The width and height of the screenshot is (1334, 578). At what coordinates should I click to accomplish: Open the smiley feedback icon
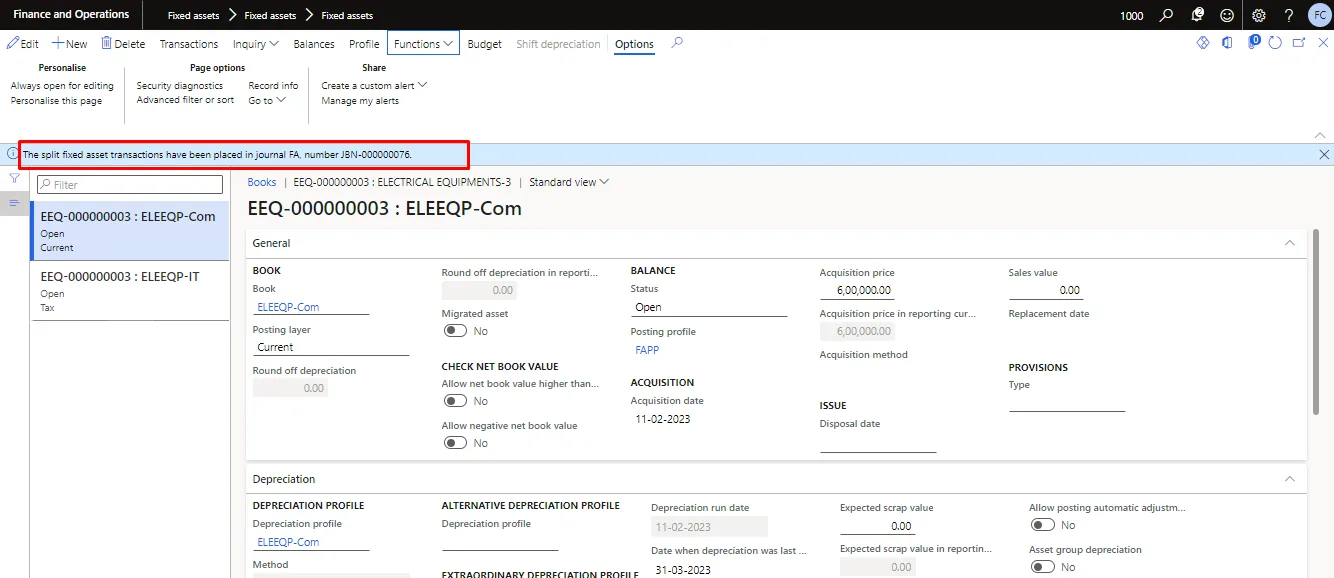1227,15
